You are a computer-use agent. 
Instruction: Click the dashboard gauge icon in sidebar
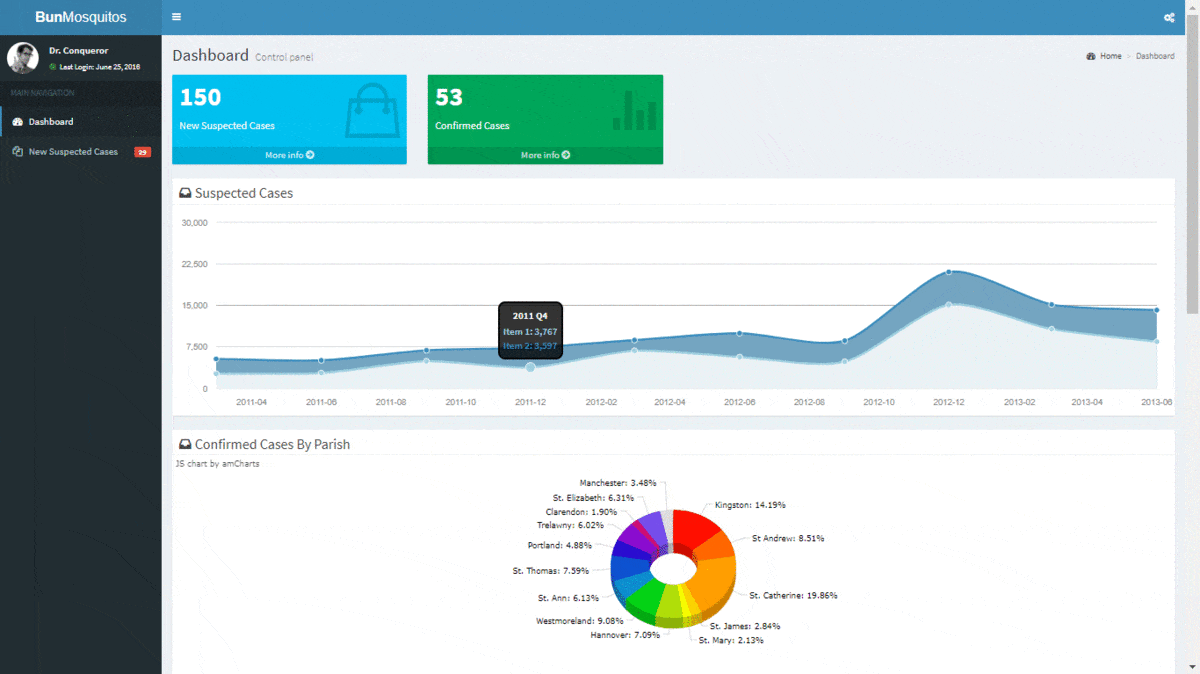pyautogui.click(x=17, y=122)
